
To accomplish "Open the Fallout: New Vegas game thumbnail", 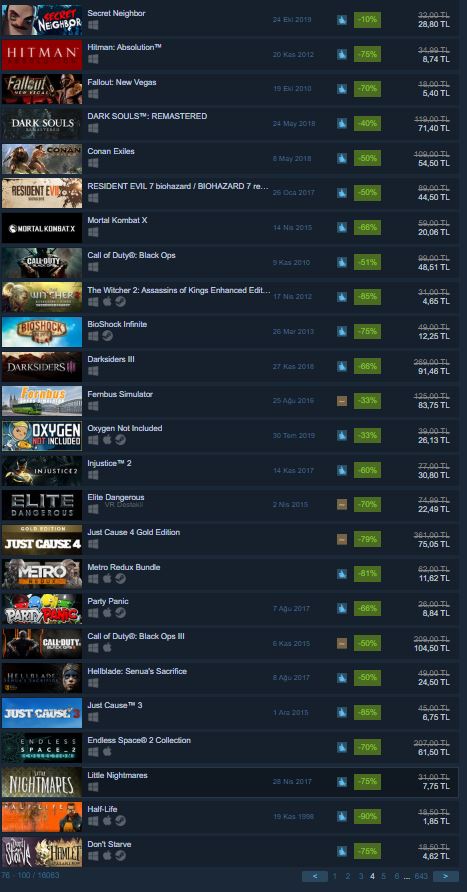I will click(x=42, y=89).
